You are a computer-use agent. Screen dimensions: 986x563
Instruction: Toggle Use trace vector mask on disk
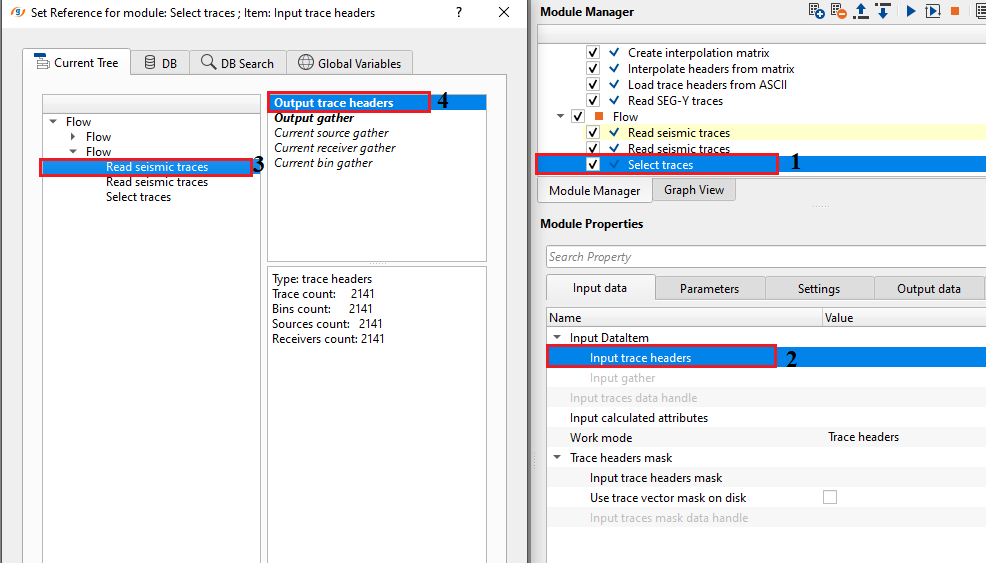pyautogui.click(x=830, y=497)
